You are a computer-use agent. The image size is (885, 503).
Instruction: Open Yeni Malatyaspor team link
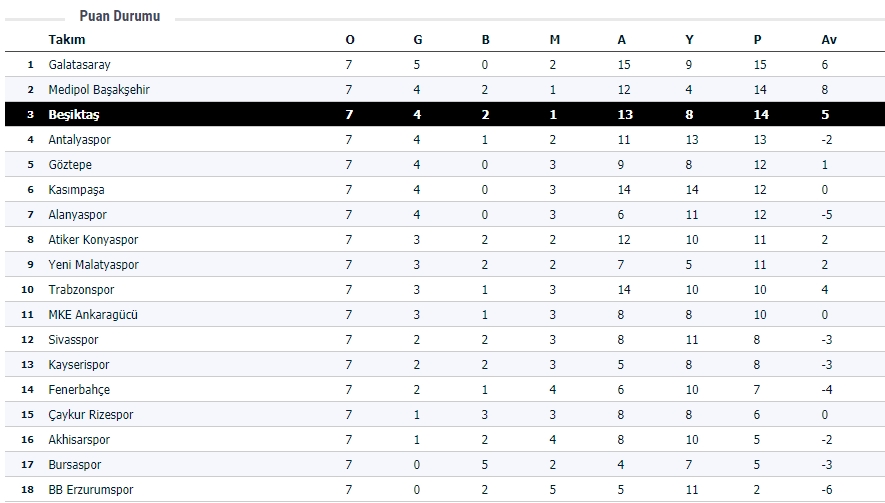point(93,265)
